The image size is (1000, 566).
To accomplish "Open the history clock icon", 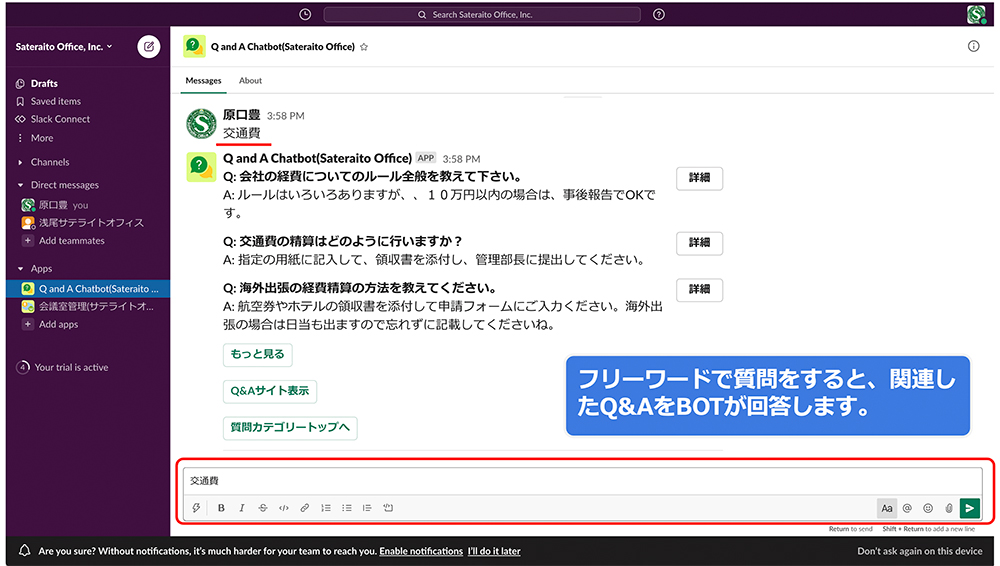I will (x=305, y=14).
